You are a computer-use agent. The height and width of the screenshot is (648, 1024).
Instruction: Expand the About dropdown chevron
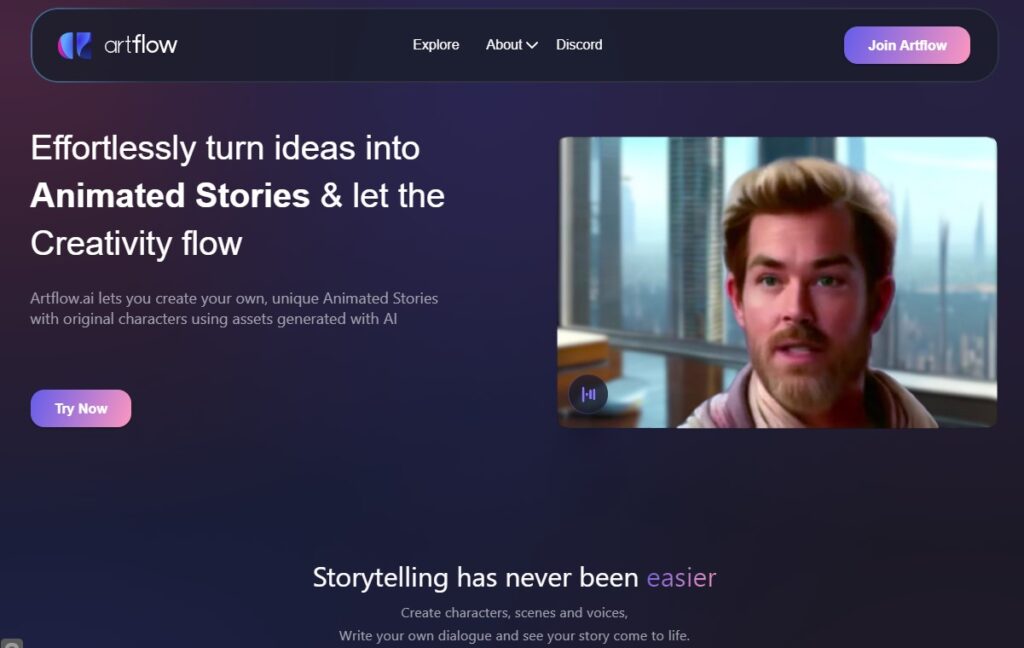click(532, 45)
